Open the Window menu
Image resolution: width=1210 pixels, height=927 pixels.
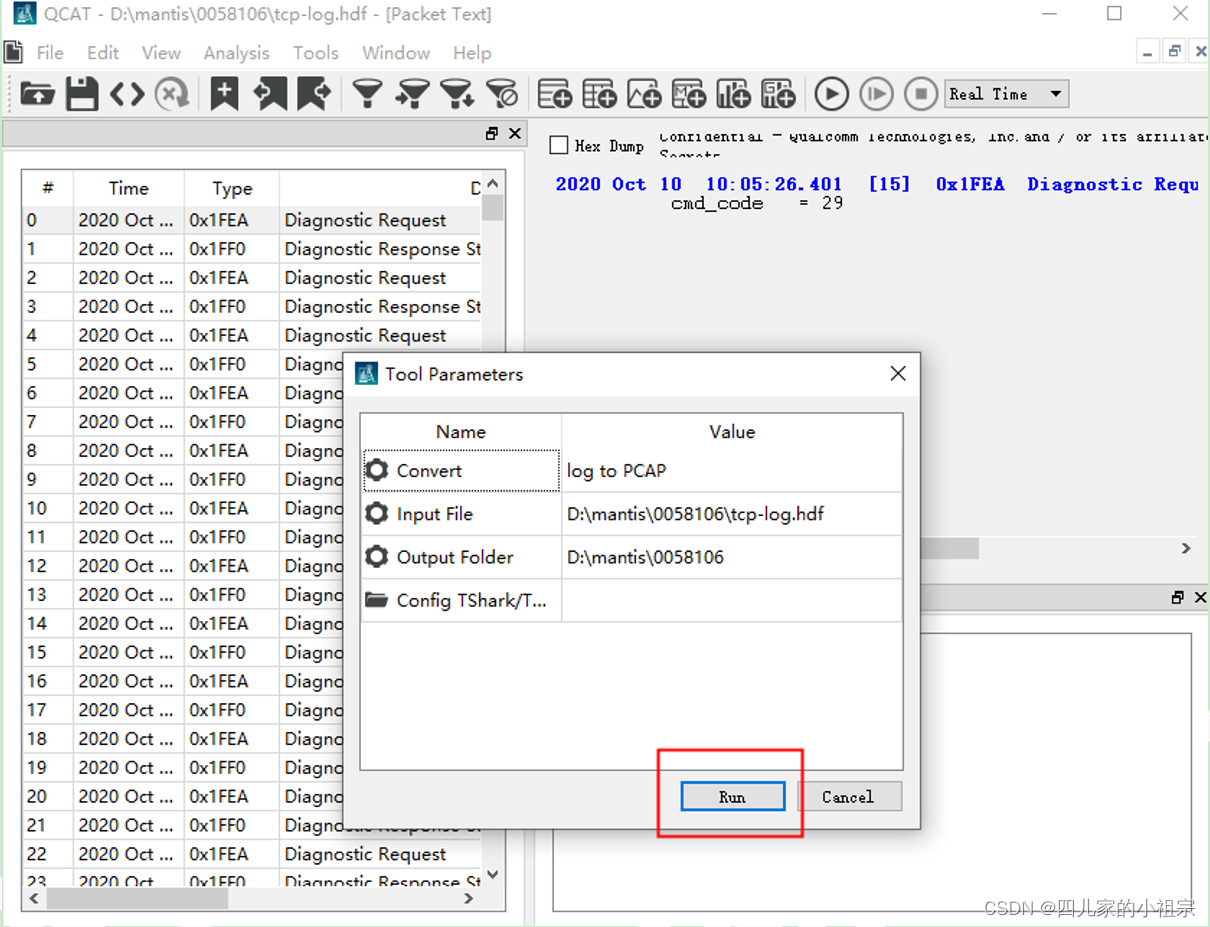coord(396,53)
